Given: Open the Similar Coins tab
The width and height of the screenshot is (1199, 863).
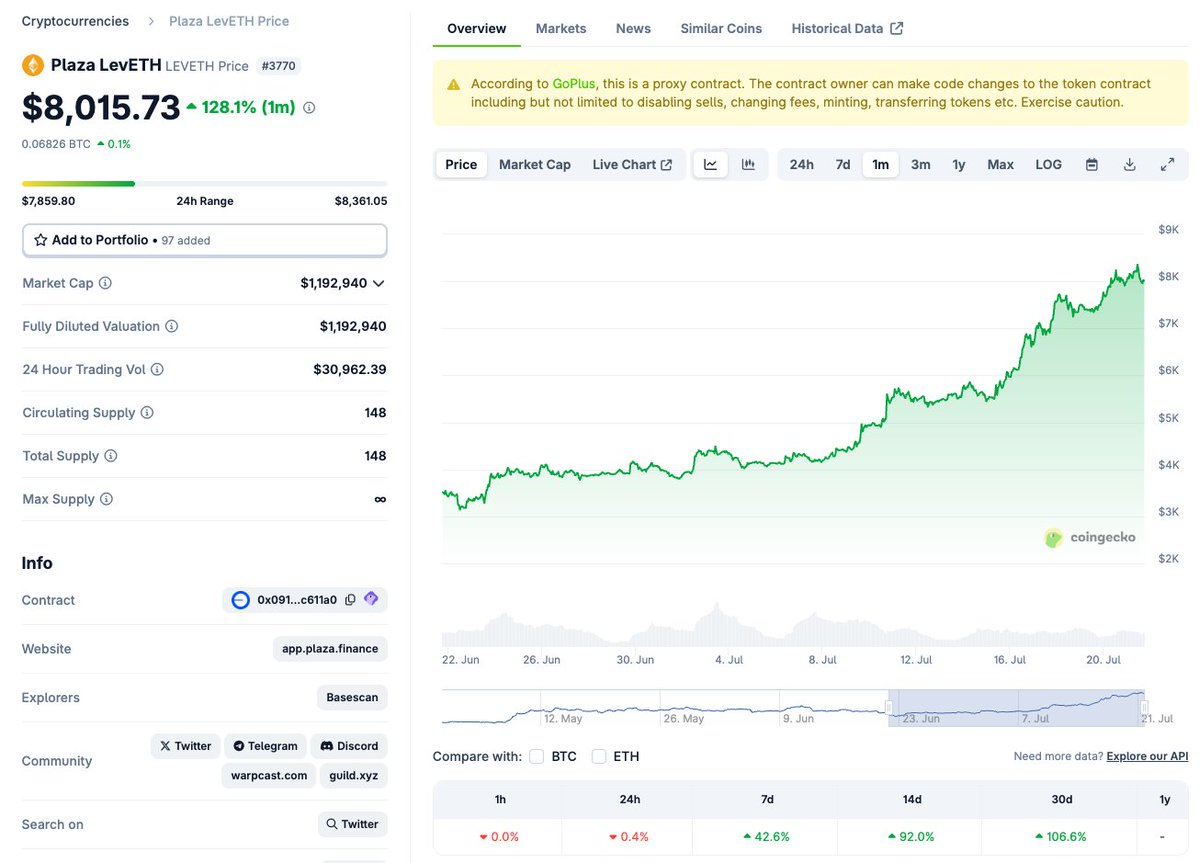Looking at the screenshot, I should coord(721,28).
